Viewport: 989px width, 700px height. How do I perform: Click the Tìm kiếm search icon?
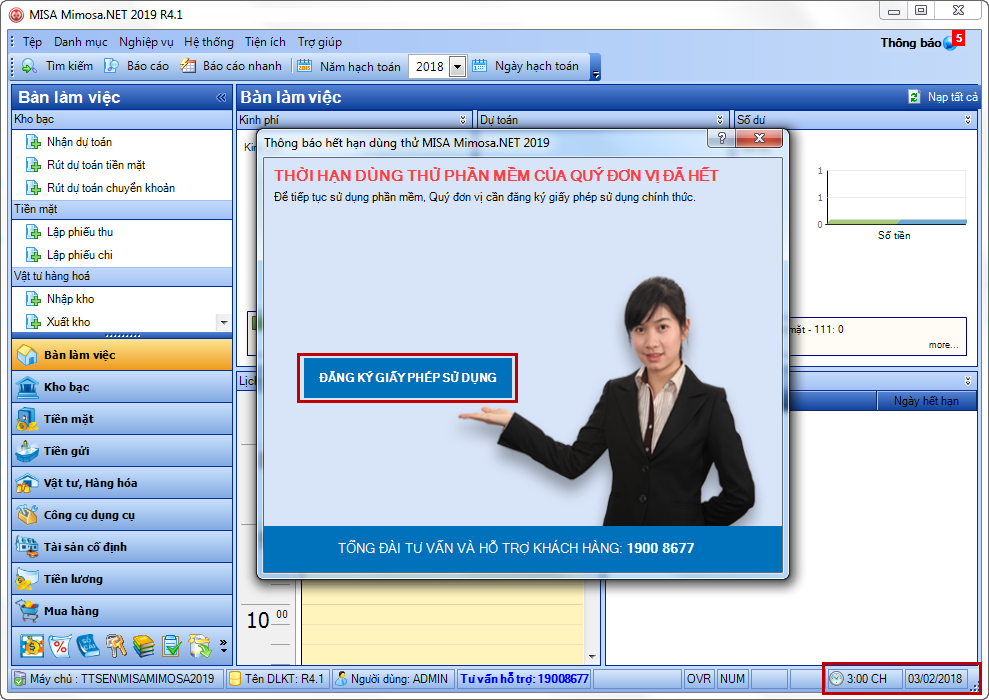click(x=29, y=66)
